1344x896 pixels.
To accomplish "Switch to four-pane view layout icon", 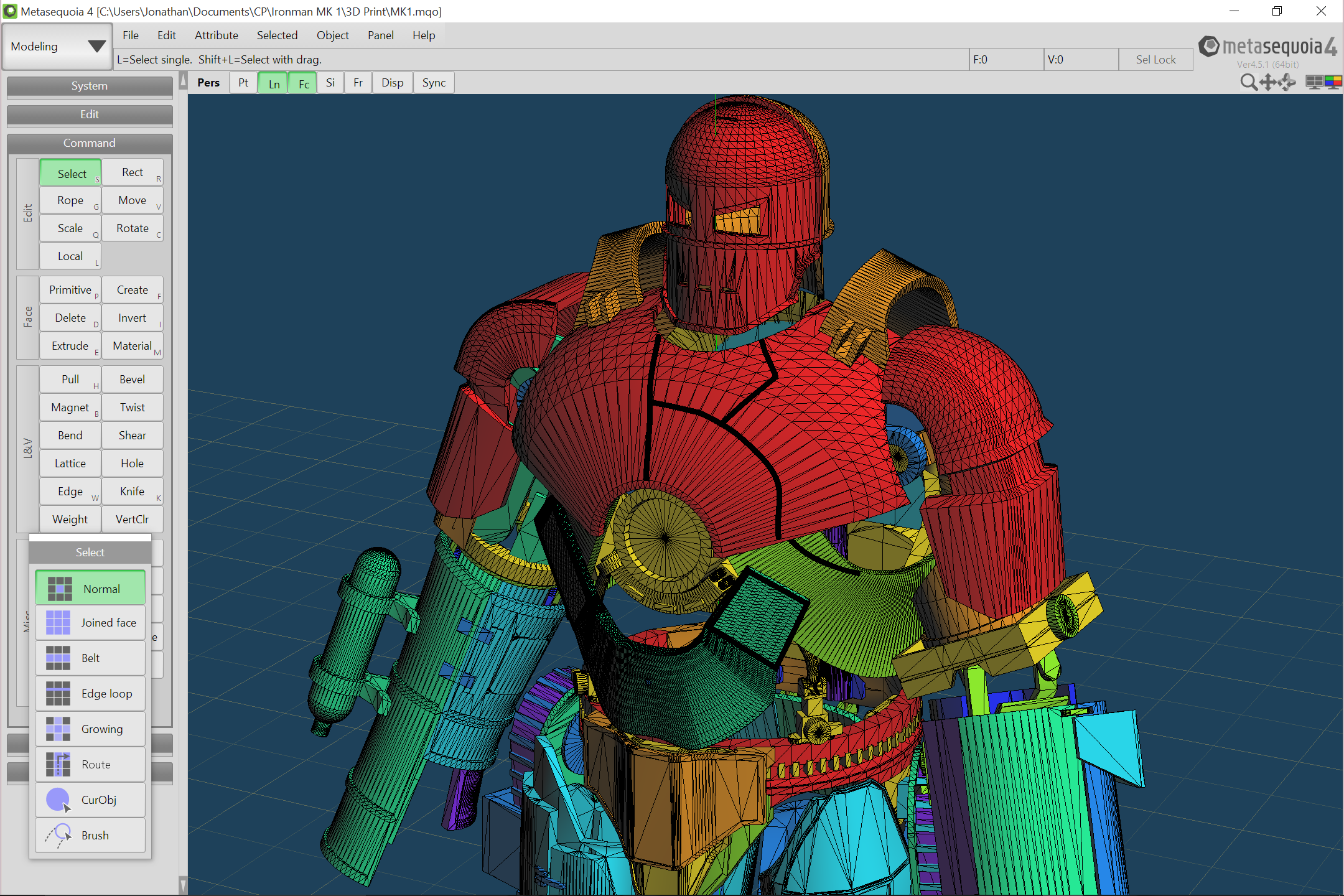I will (x=1314, y=82).
